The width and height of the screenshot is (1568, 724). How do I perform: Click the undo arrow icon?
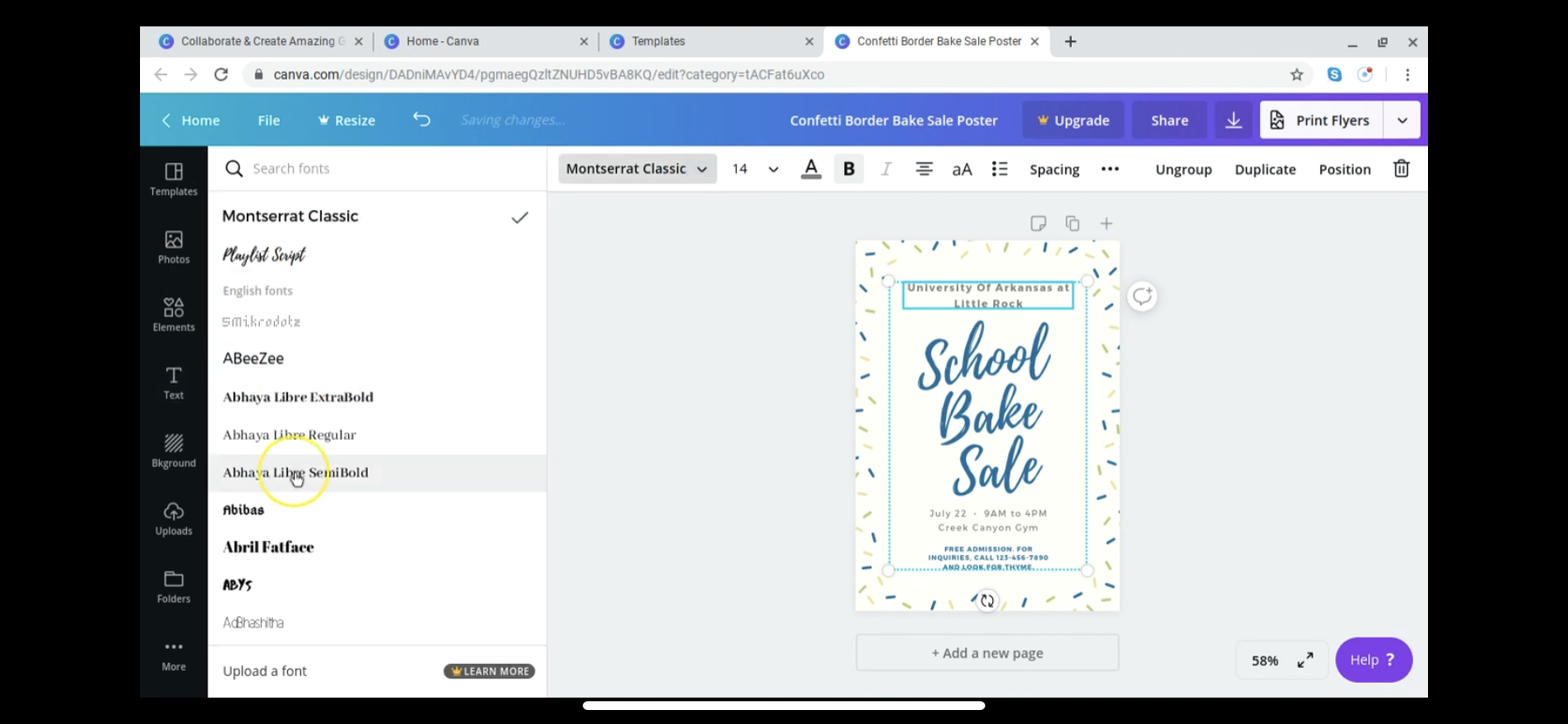[422, 120]
